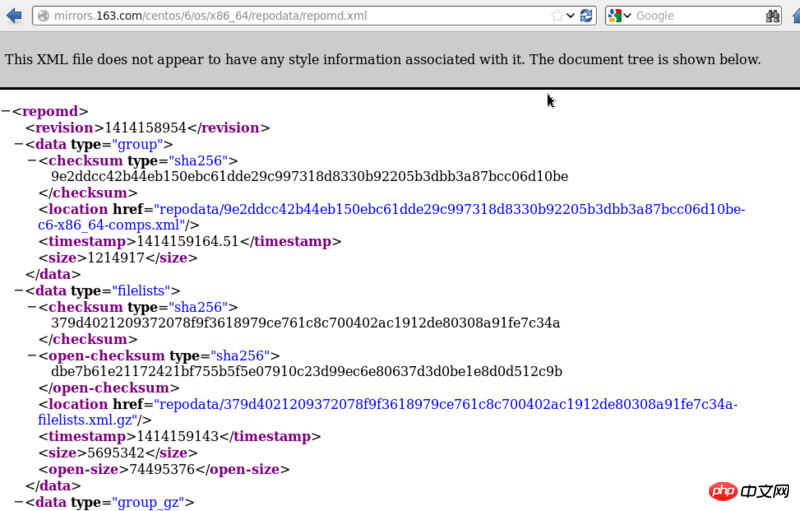Click the open-size value 74495376
The image size is (800, 511).
162,469
